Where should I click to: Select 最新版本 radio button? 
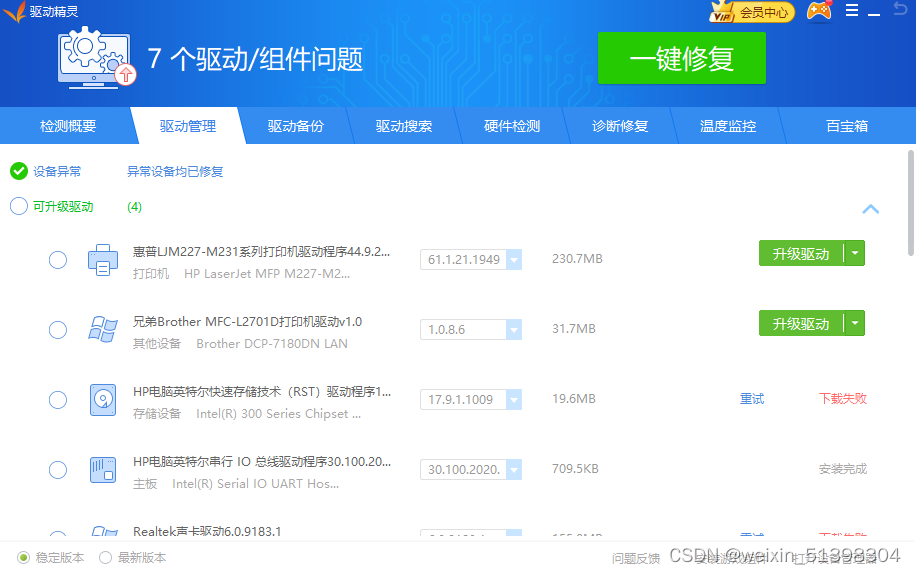[105, 558]
